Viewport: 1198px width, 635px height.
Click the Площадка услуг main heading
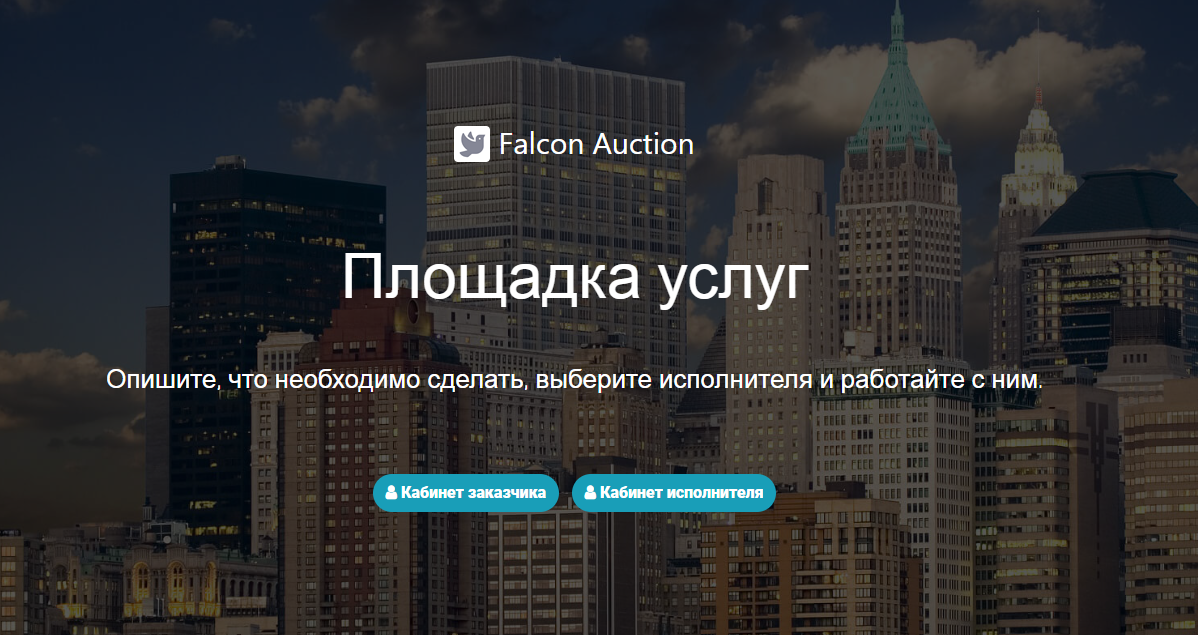coord(575,279)
